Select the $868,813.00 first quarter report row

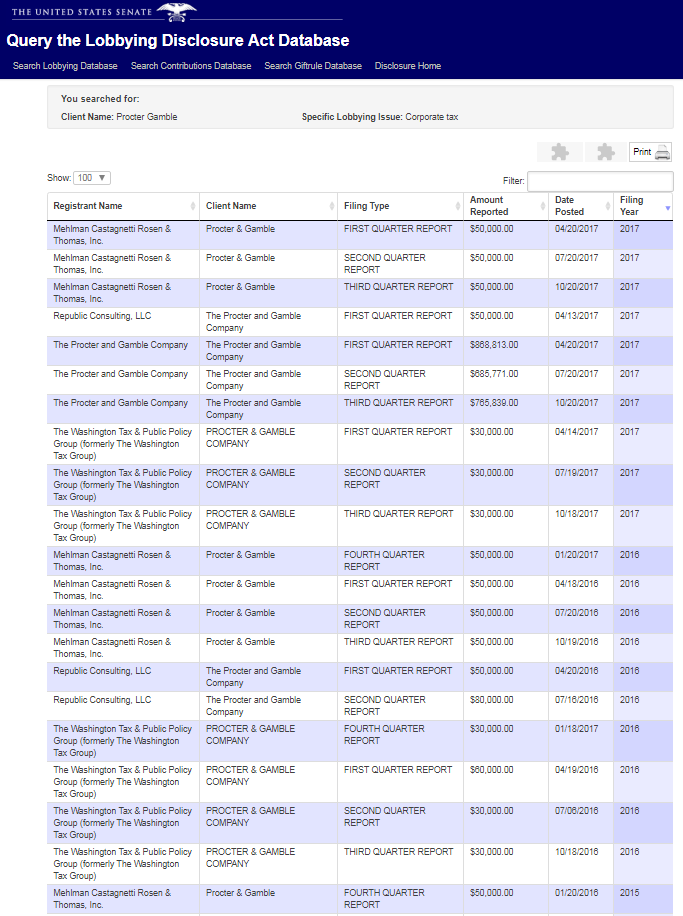(360, 351)
